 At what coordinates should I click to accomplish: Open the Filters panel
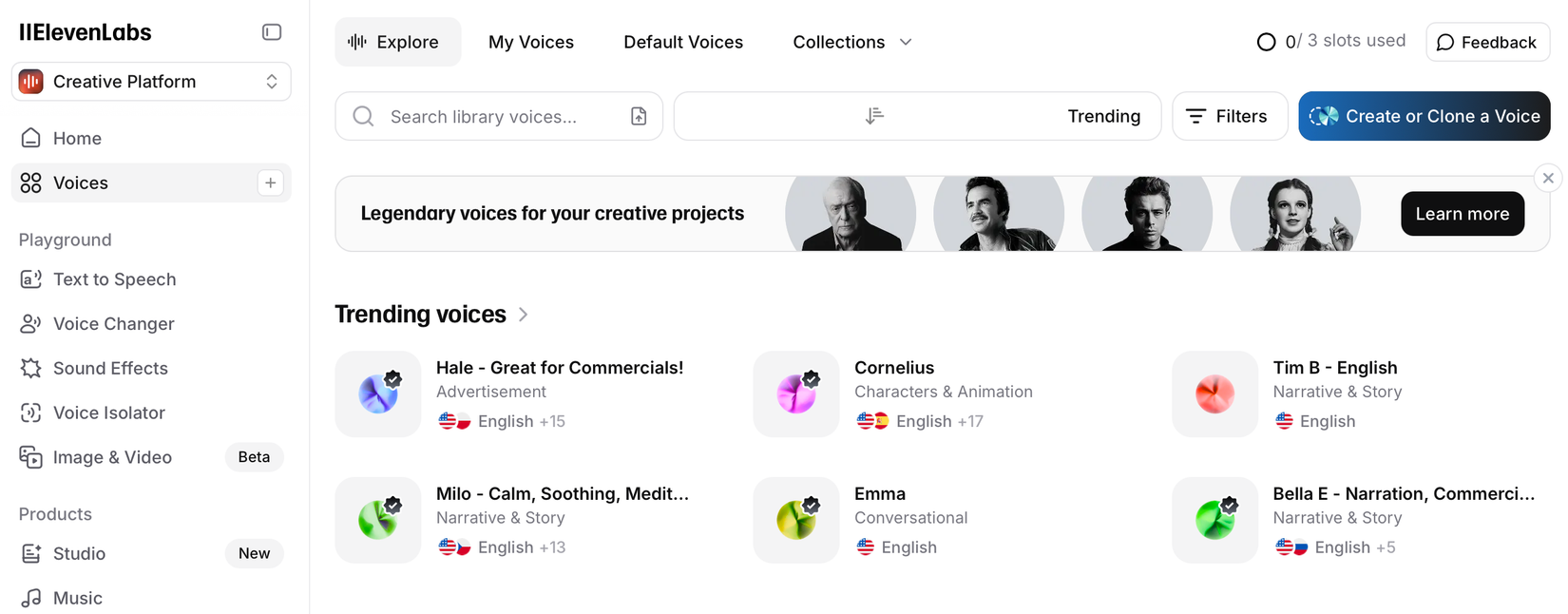[1229, 115]
